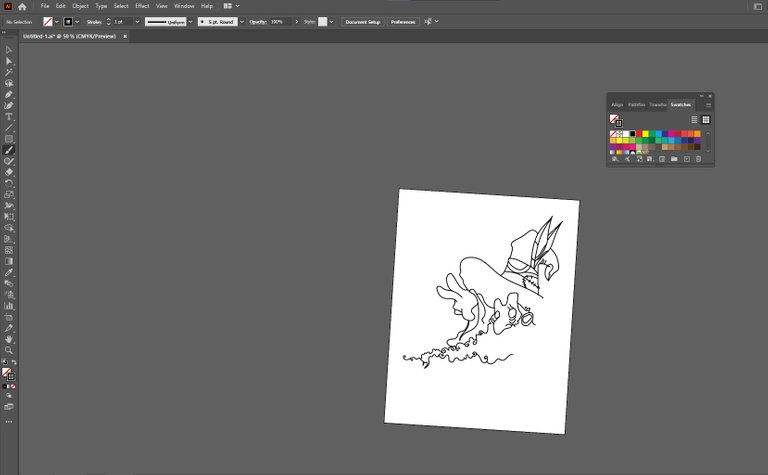Select the Type tool

click(9, 117)
